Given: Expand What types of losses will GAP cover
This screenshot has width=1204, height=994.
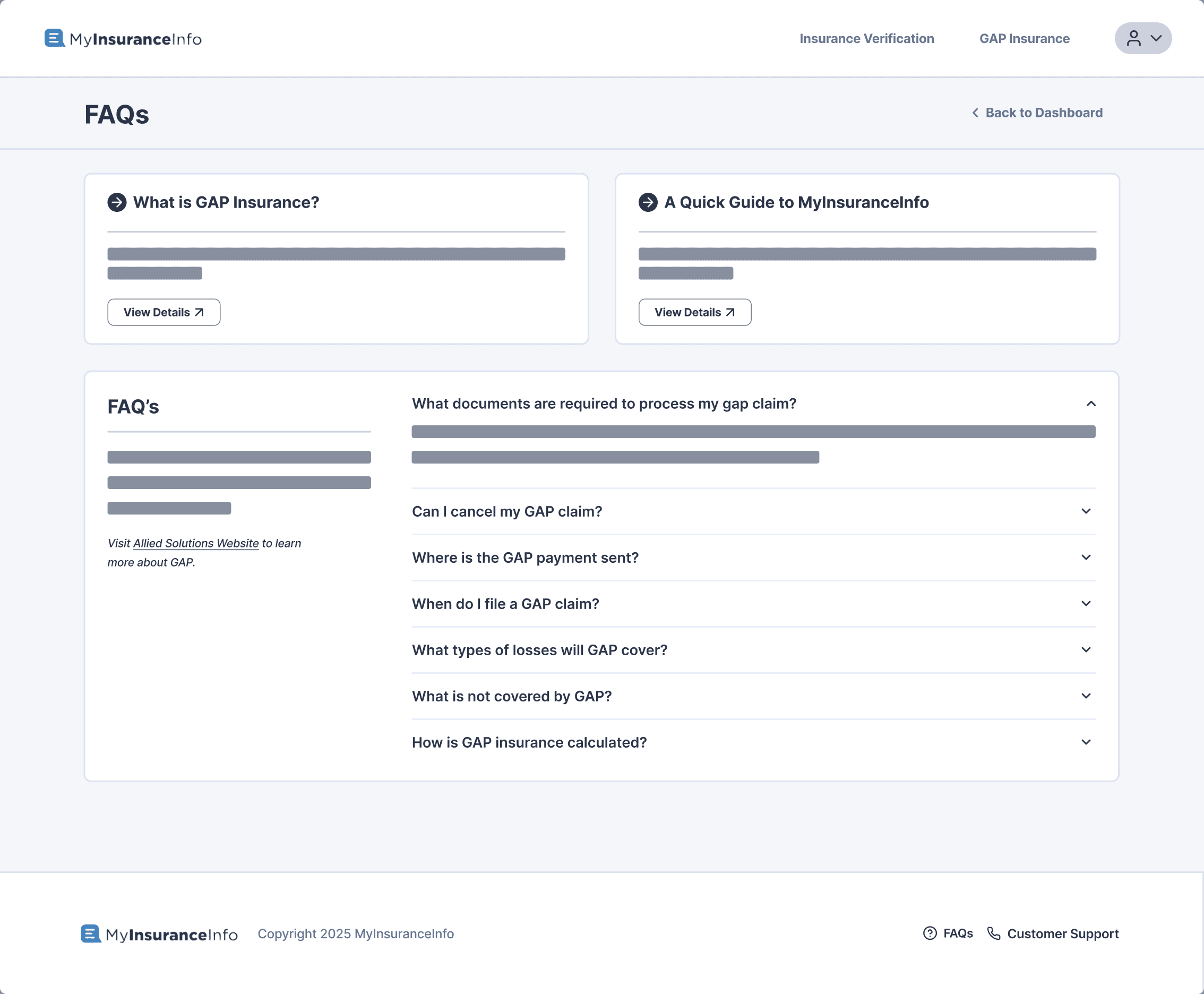Looking at the screenshot, I should tap(1086, 649).
